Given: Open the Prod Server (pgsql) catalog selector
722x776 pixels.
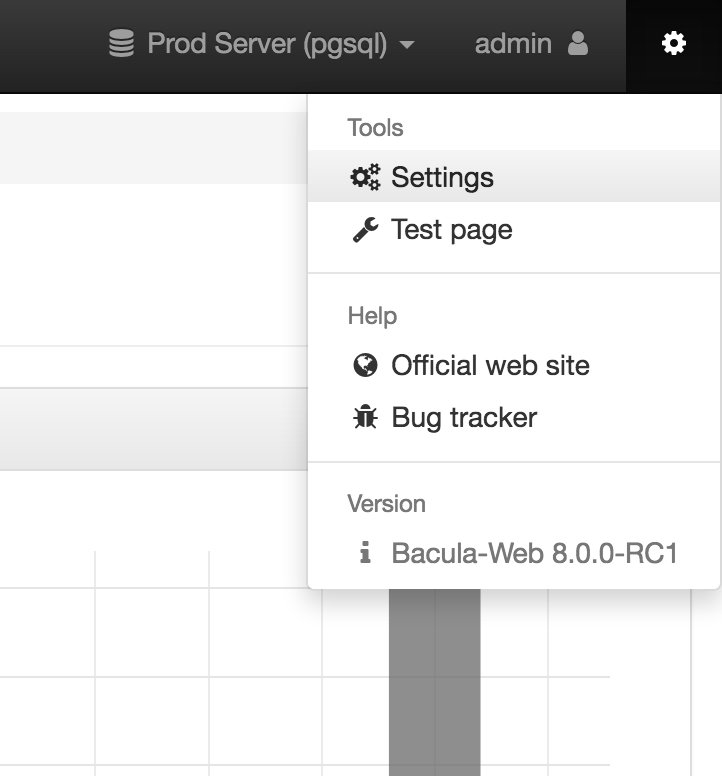Looking at the screenshot, I should click(267, 44).
